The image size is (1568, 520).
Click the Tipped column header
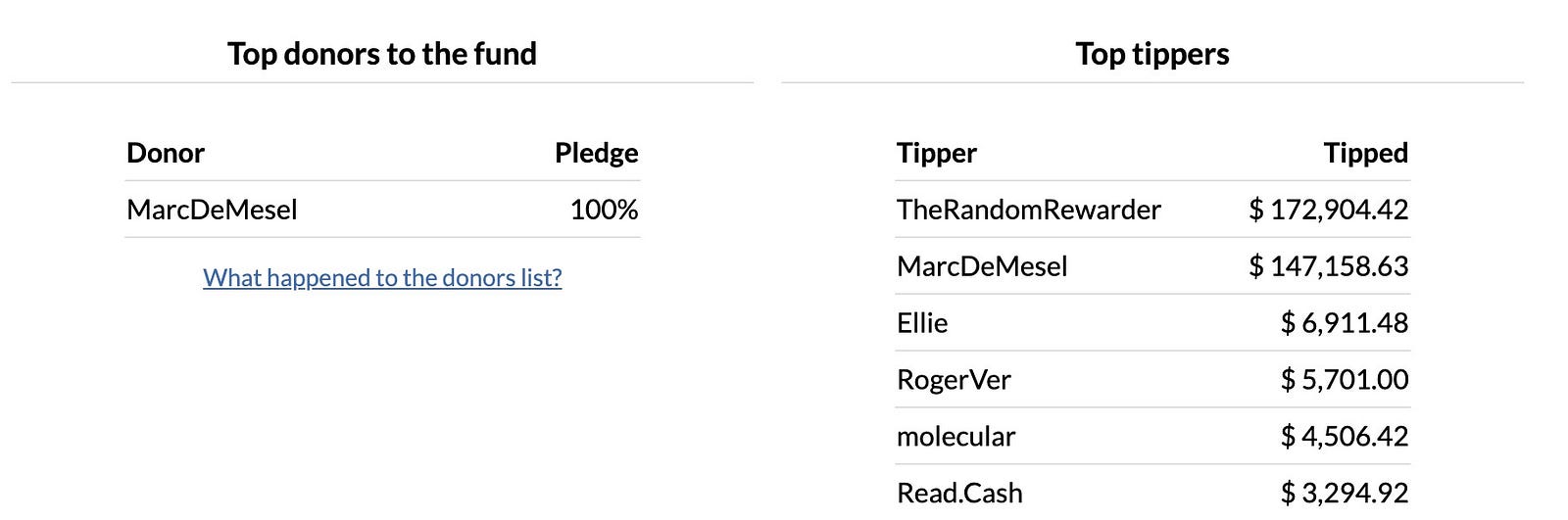(1366, 153)
